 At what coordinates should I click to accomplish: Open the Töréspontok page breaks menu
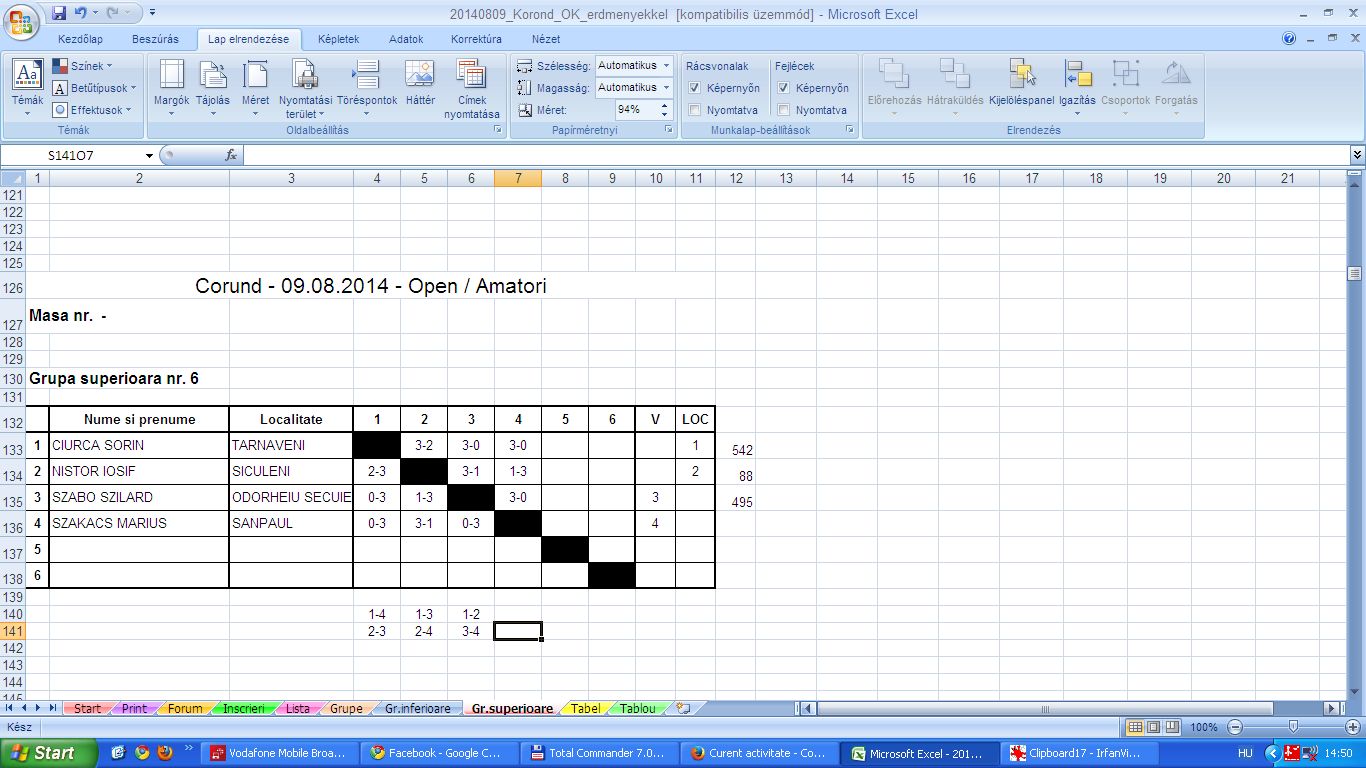[367, 87]
